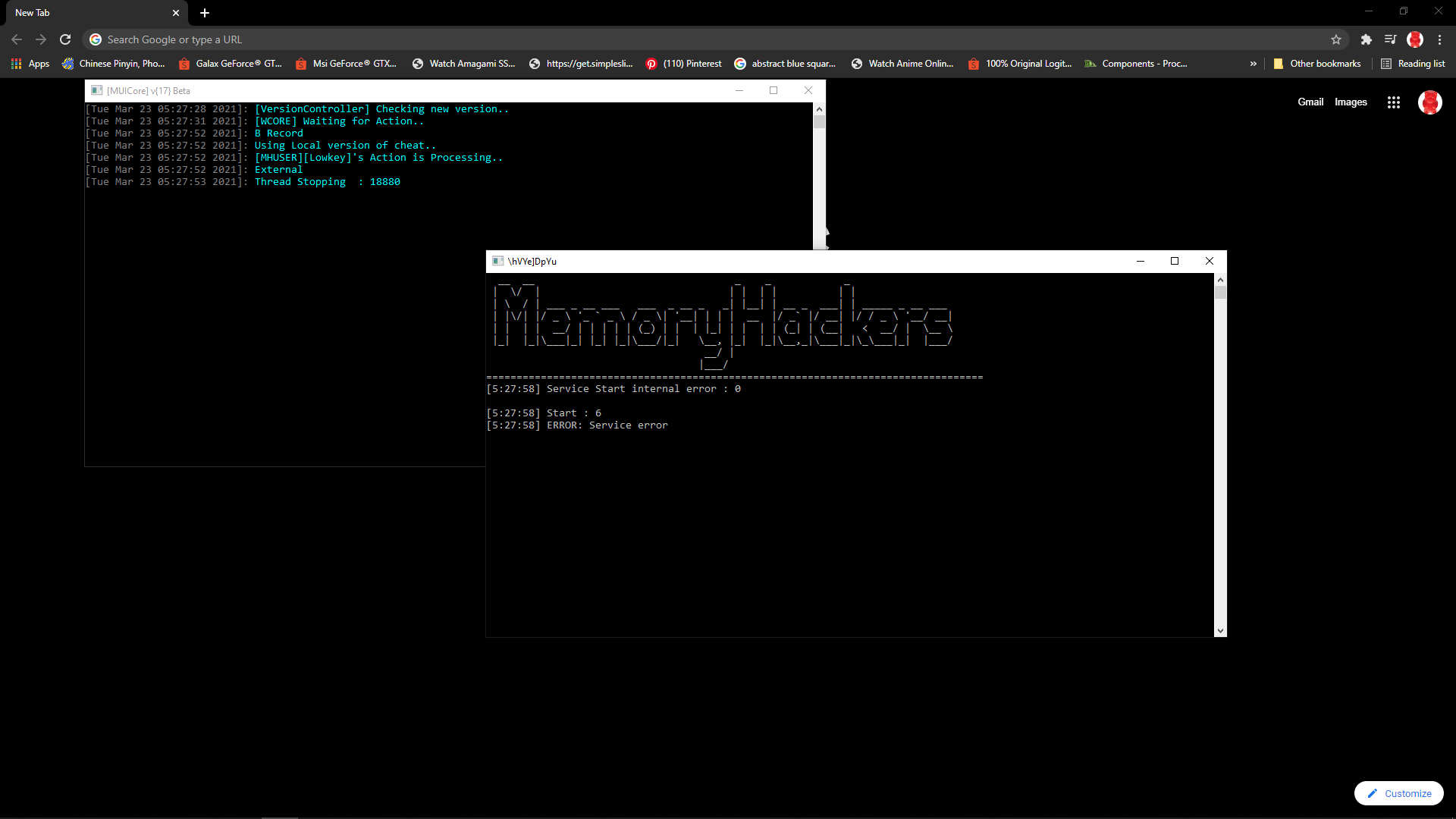Open a new browser tab
Image resolution: width=1456 pixels, height=819 pixels.
click(205, 13)
